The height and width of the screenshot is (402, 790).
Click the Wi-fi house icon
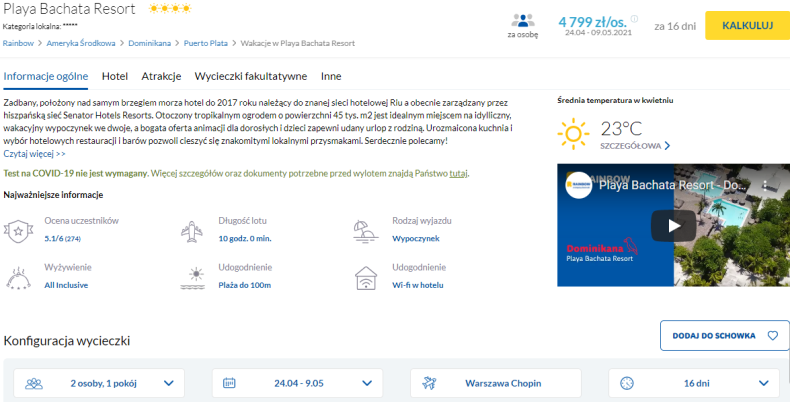(366, 278)
